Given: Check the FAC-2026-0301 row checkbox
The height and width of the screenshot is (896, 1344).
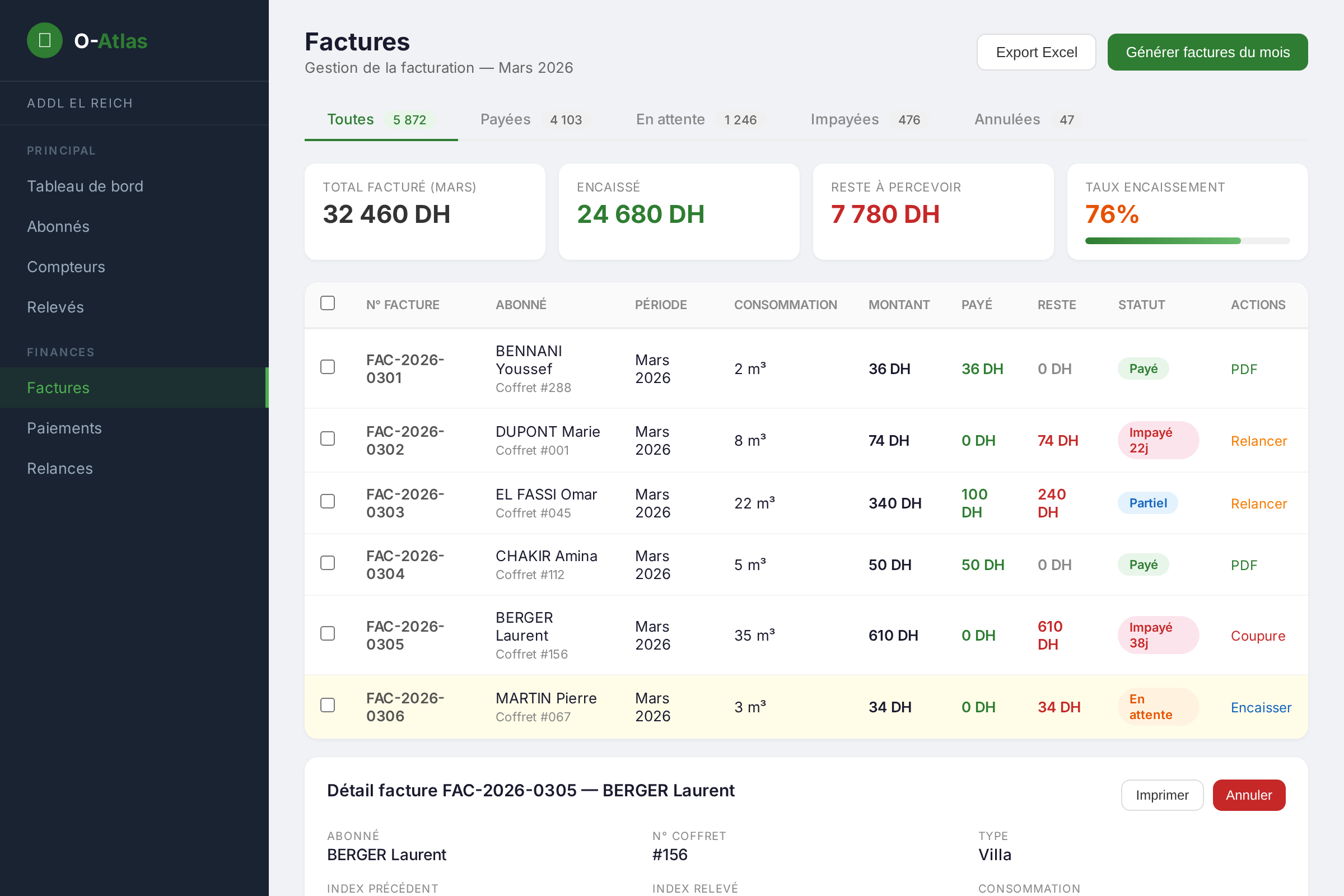Looking at the screenshot, I should tap(328, 367).
